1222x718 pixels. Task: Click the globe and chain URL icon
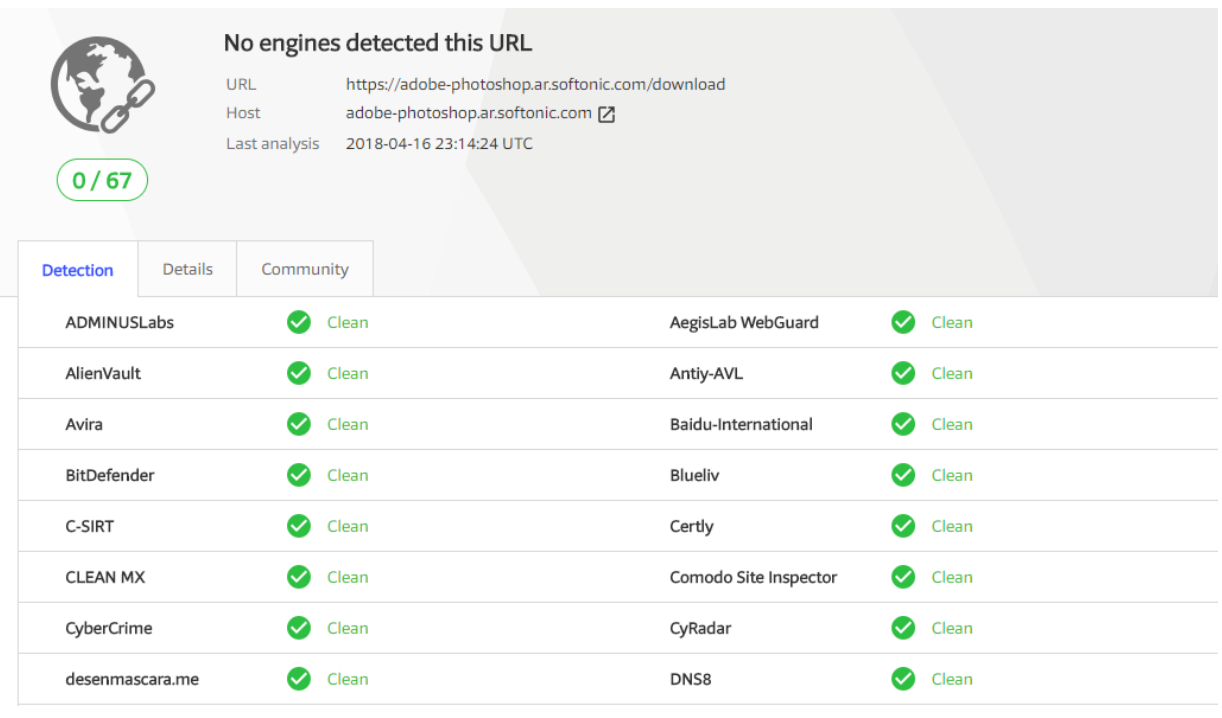pyautogui.click(x=102, y=85)
